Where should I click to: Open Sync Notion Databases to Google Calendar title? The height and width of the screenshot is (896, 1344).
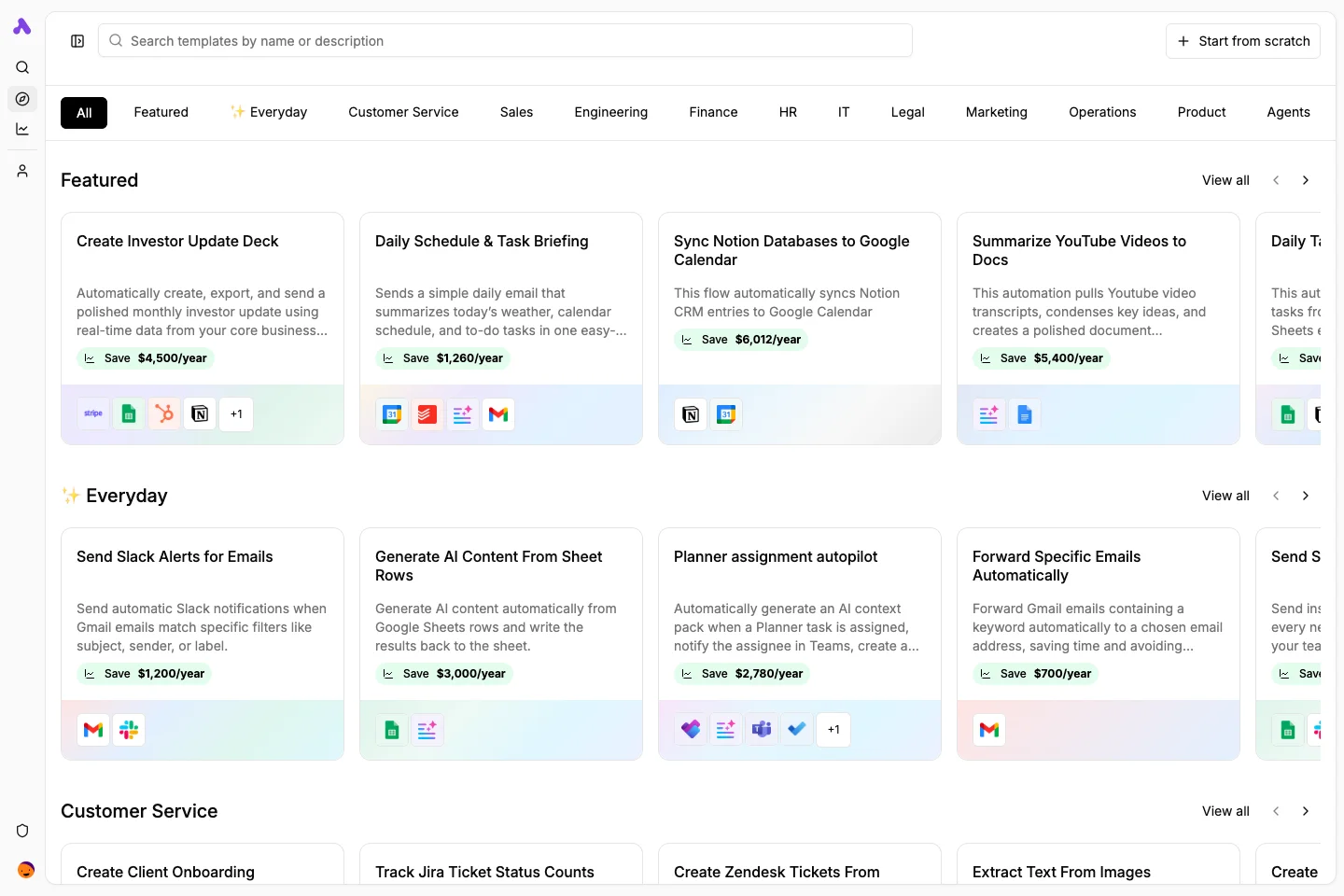tap(791, 250)
